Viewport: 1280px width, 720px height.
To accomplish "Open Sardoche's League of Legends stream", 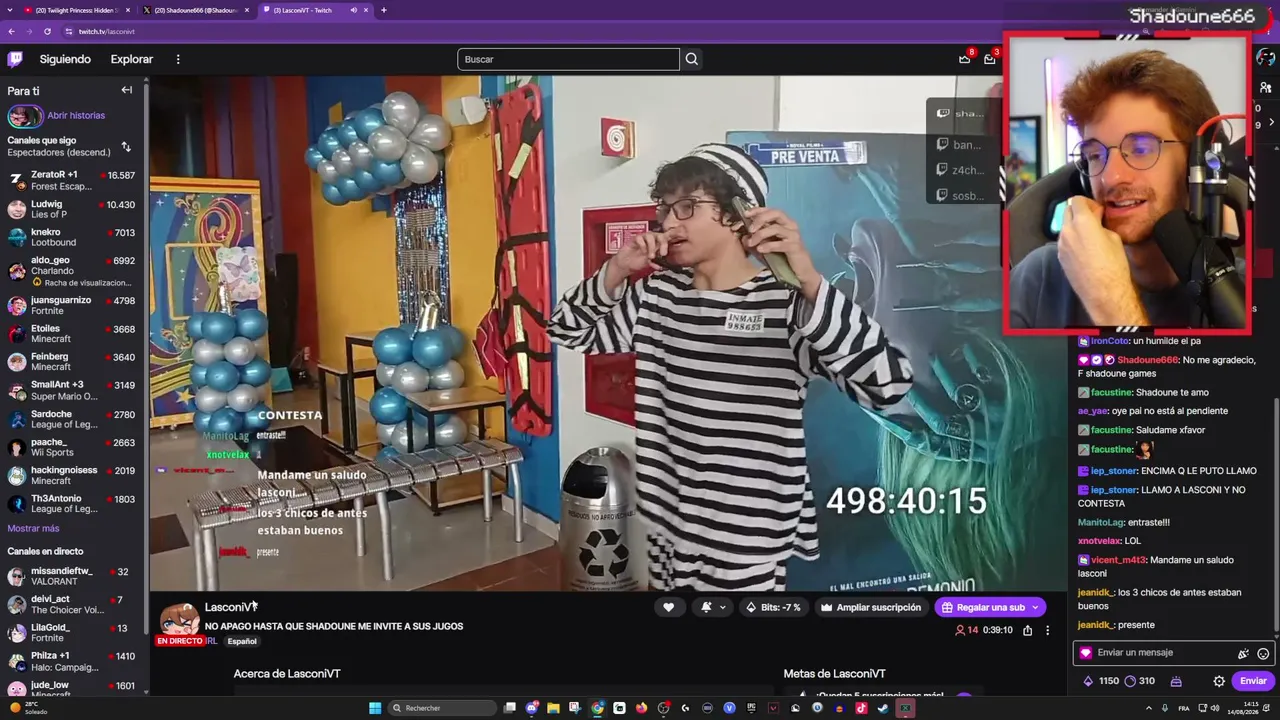I will click(72, 419).
